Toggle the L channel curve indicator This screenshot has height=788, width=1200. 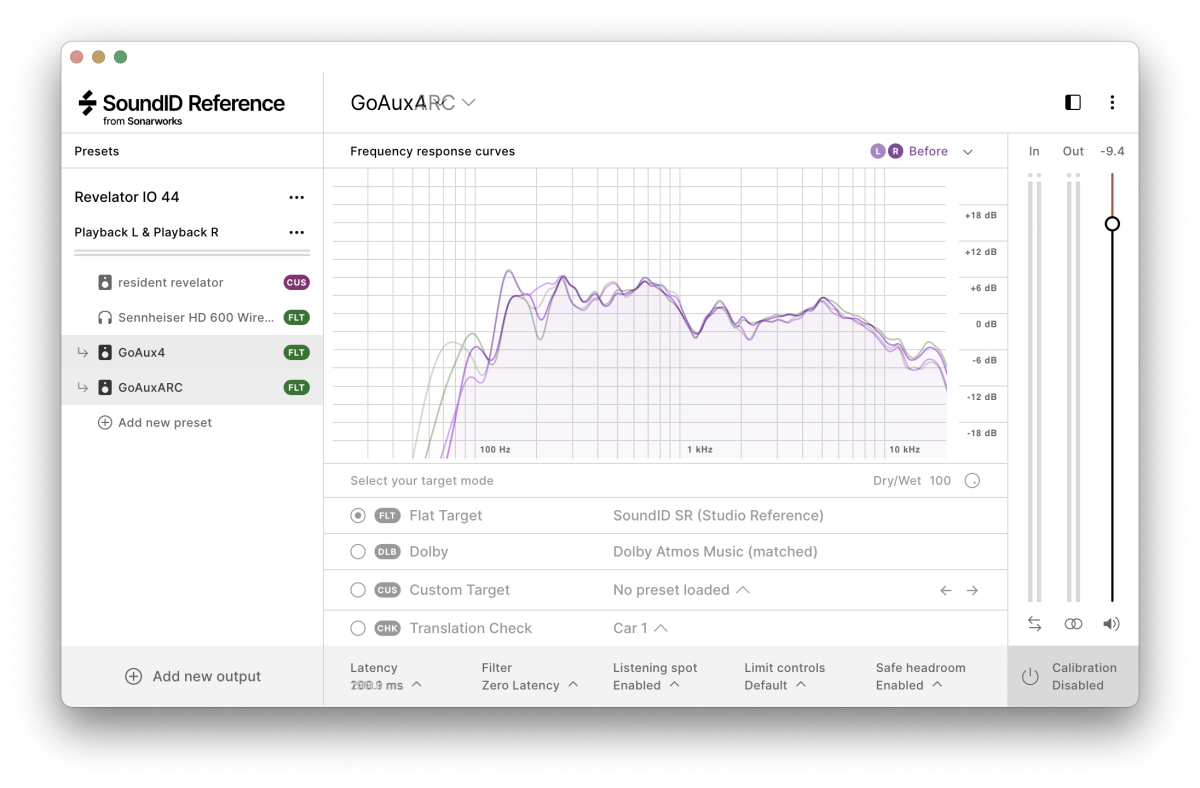click(878, 151)
